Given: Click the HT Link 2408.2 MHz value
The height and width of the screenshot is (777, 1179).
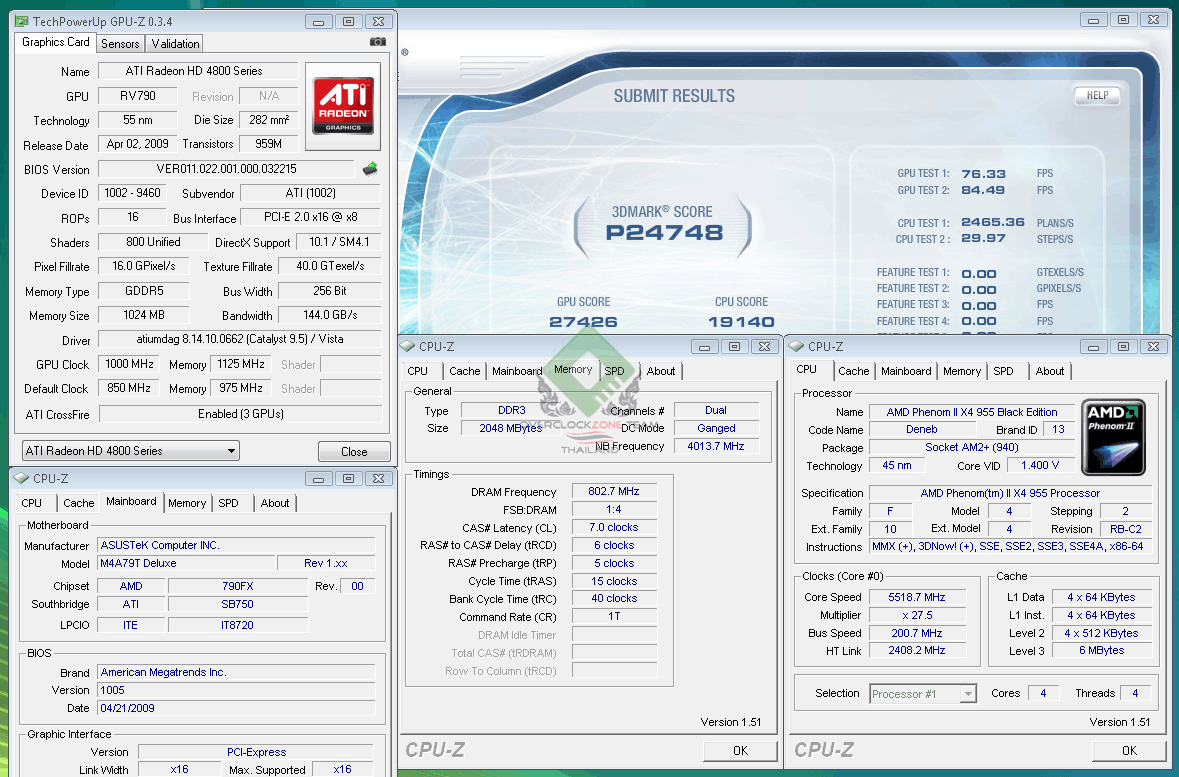Looking at the screenshot, I should point(917,651).
